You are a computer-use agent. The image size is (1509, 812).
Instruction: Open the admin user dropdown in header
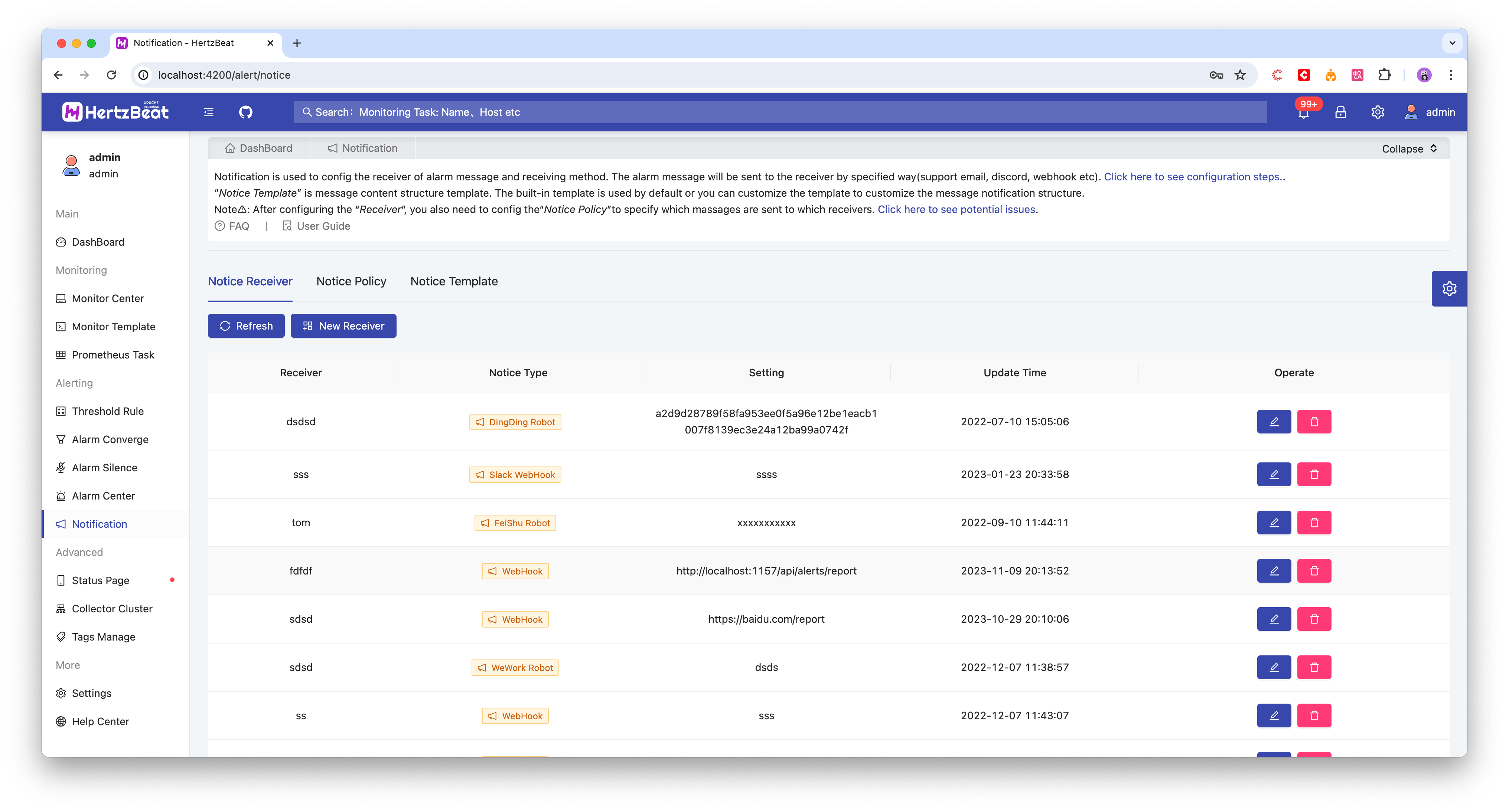click(1429, 112)
